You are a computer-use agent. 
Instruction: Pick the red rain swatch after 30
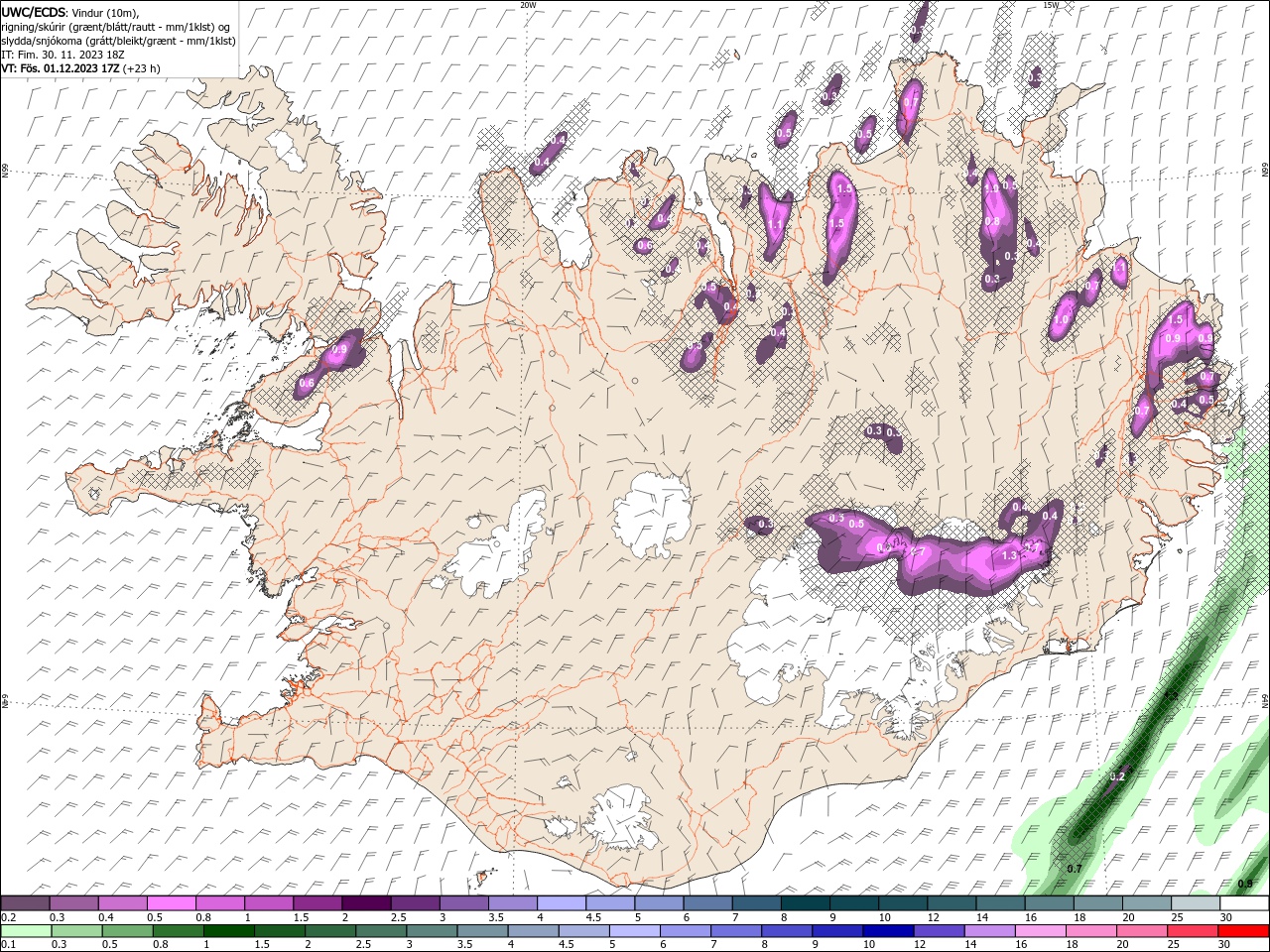point(1243,931)
